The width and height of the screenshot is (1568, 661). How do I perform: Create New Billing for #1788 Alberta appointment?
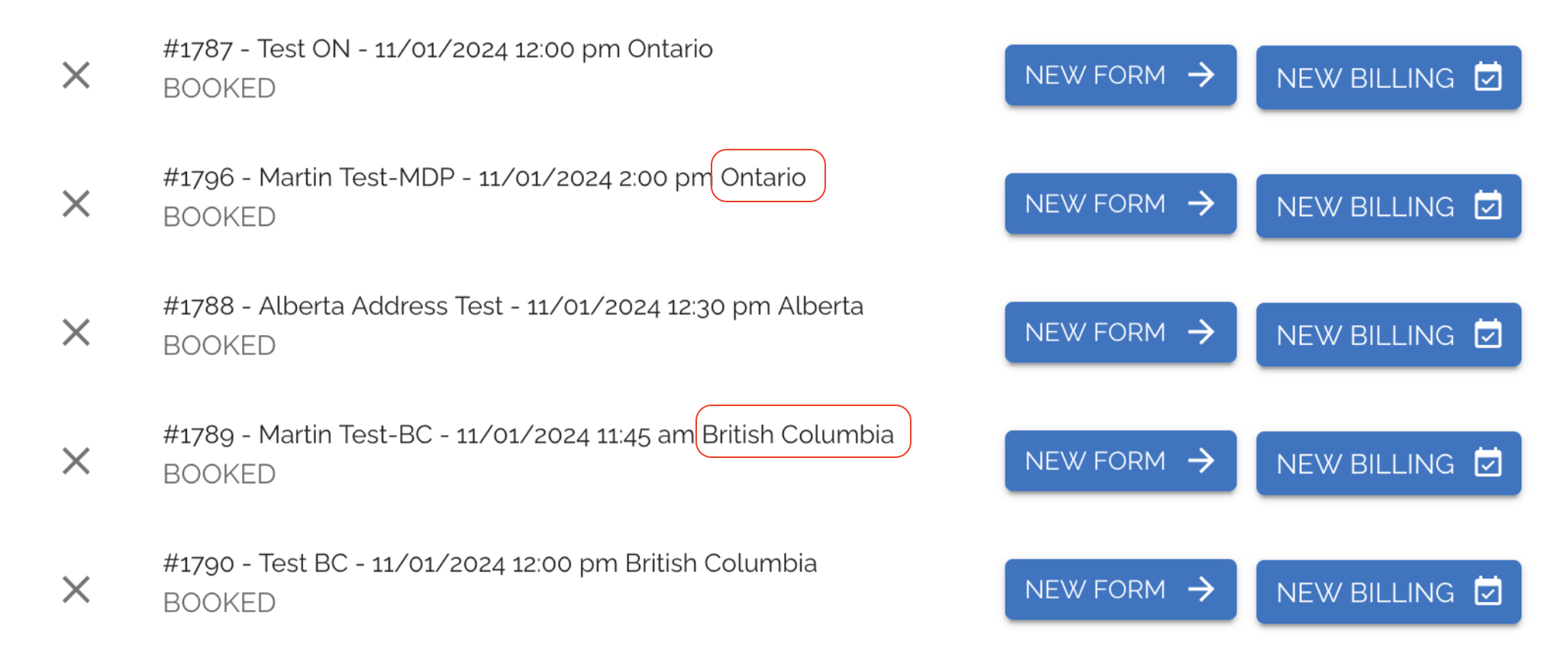point(1387,335)
